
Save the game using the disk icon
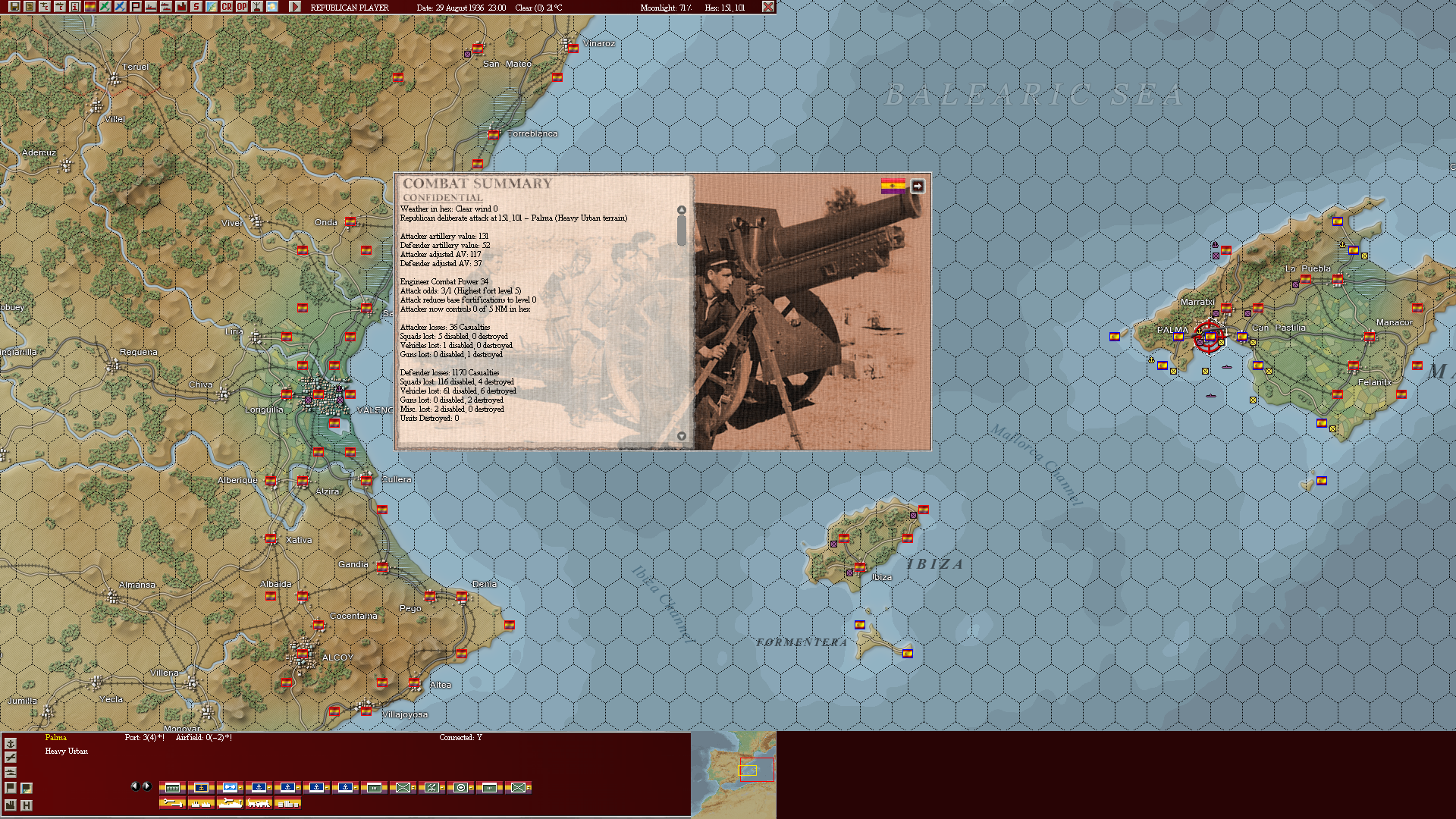click(x=14, y=7)
